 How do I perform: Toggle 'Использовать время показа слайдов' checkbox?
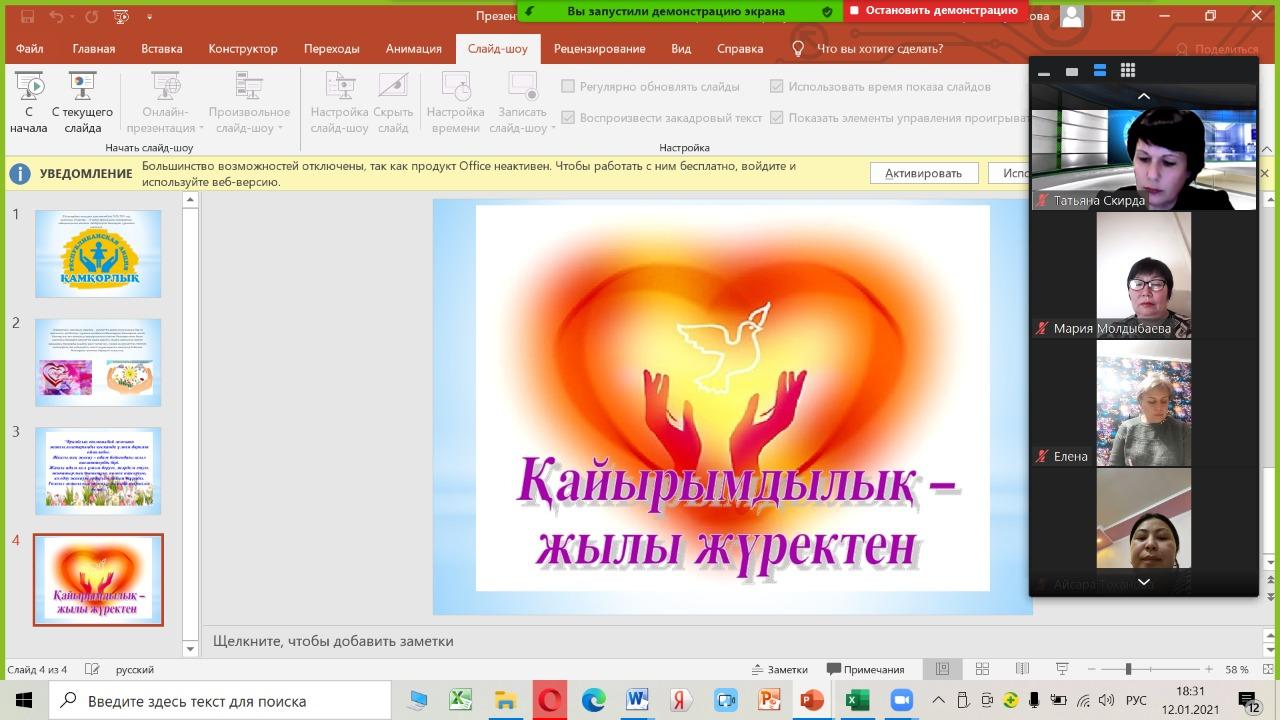pyautogui.click(x=777, y=87)
